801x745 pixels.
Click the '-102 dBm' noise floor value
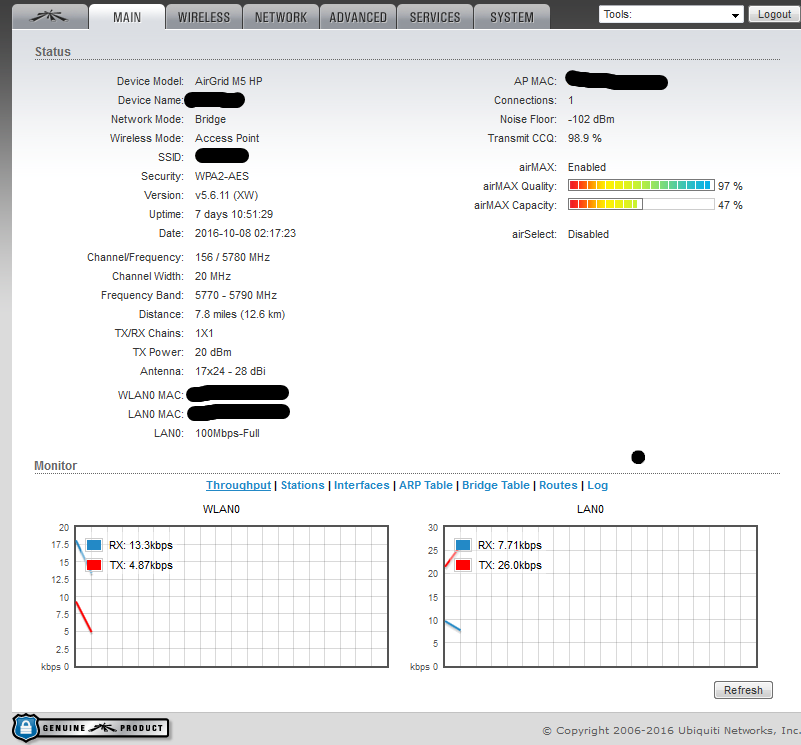point(591,119)
